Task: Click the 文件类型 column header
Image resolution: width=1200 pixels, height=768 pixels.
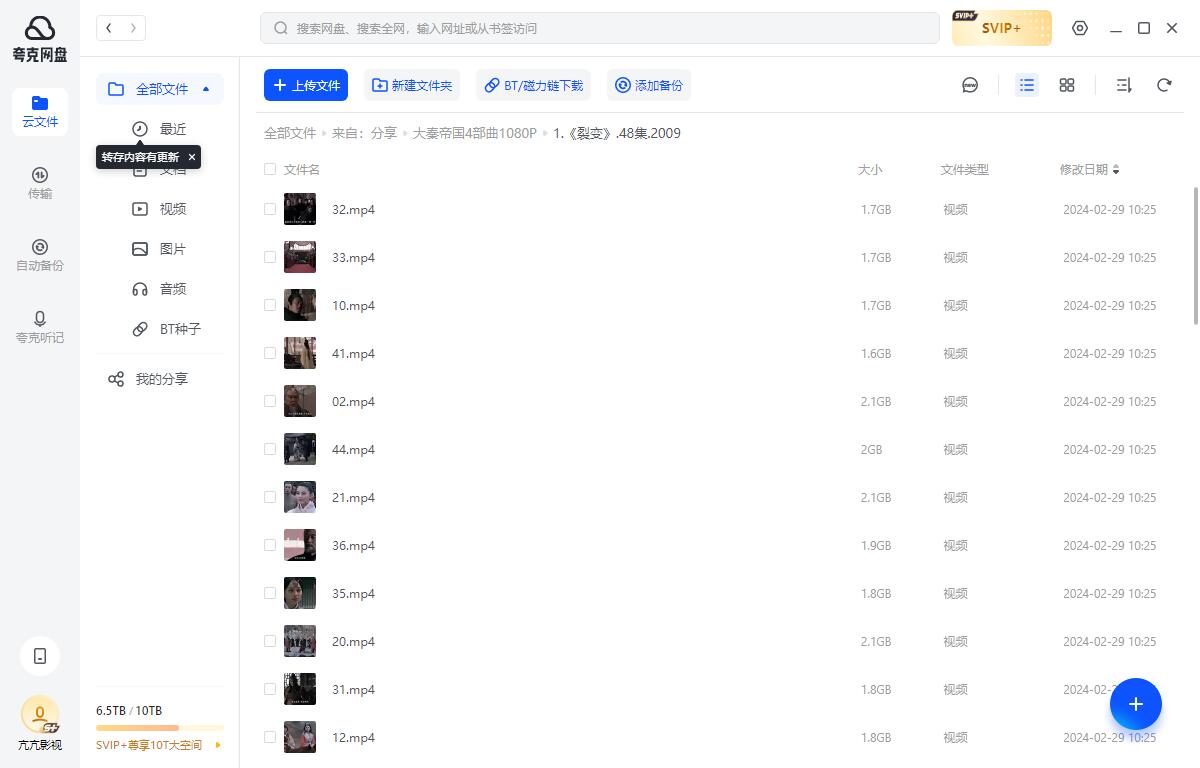Action: [x=965, y=170]
